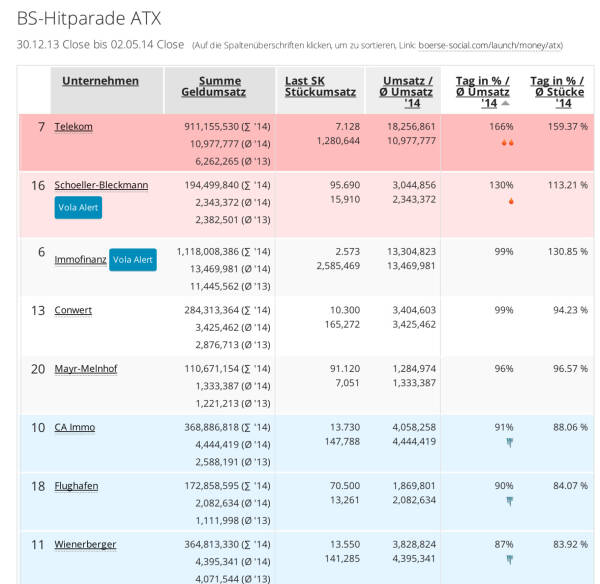
Task: Click the double flame icon in Telekom row
Action: click(x=508, y=143)
